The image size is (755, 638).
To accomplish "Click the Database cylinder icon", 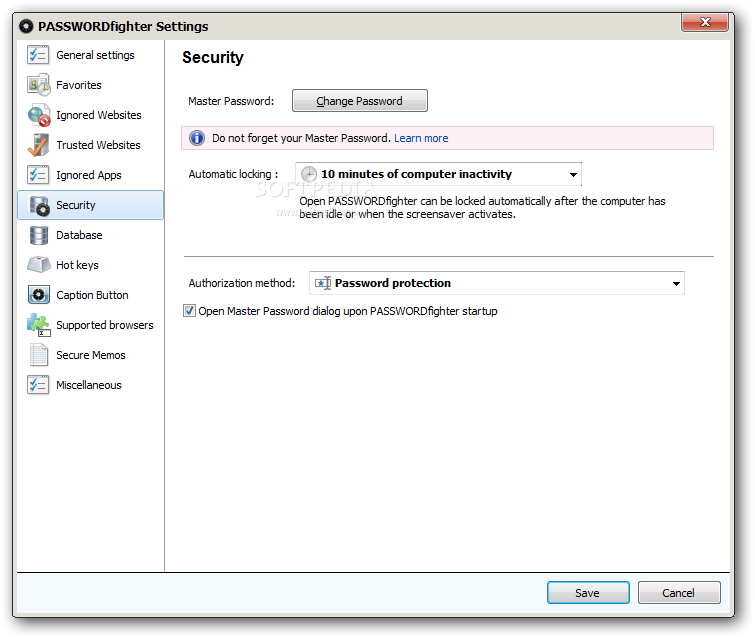I will [x=39, y=235].
